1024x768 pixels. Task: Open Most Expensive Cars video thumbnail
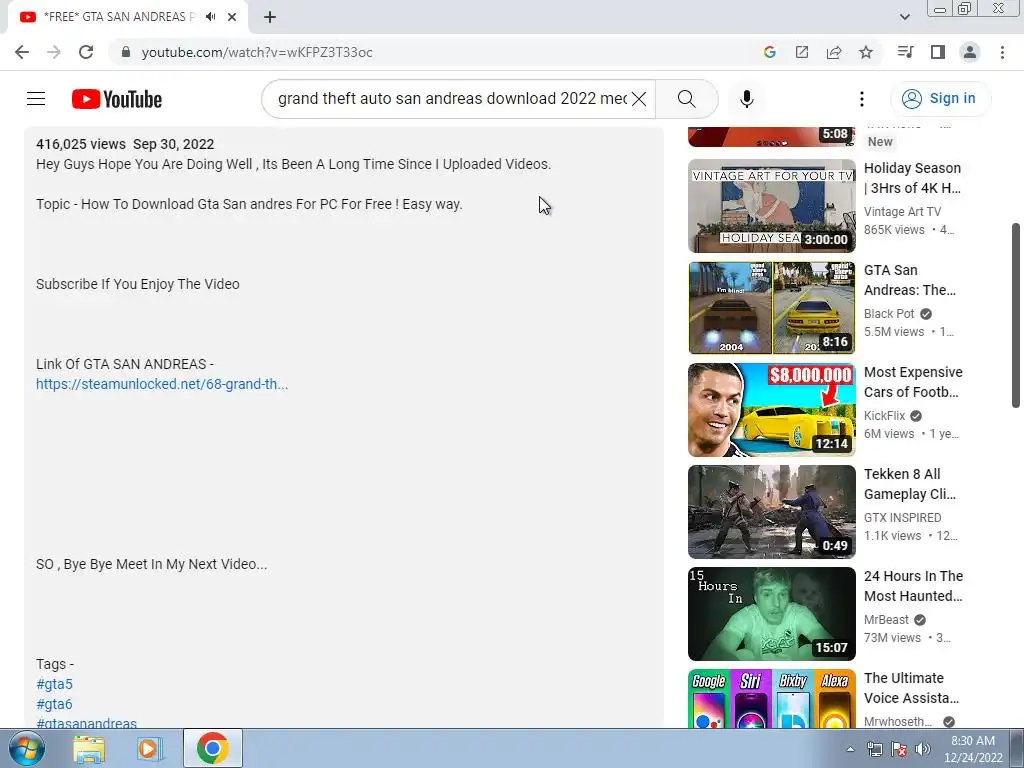click(771, 409)
